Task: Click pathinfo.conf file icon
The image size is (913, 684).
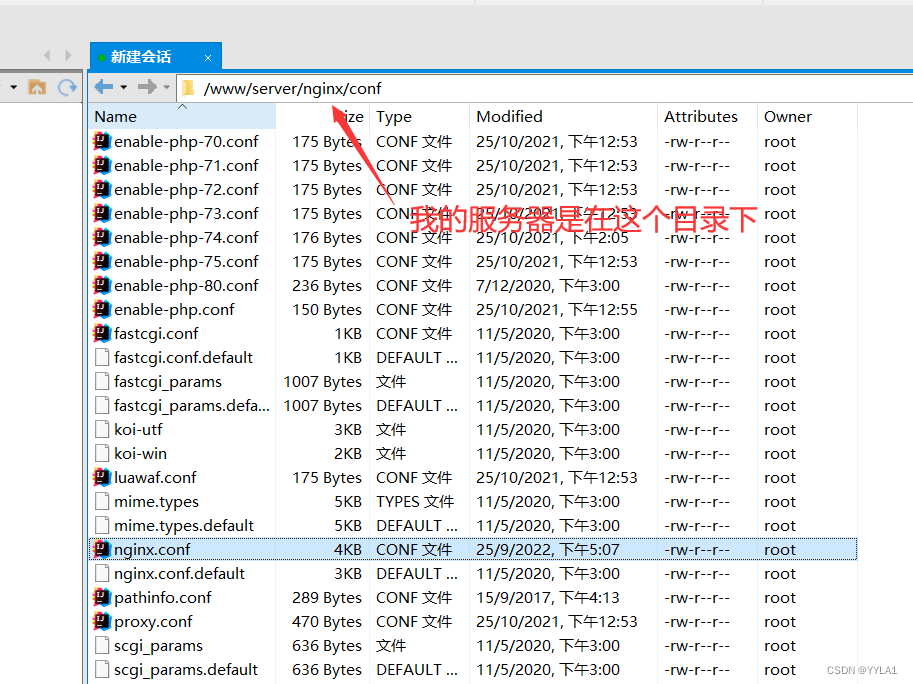Action: (x=102, y=597)
